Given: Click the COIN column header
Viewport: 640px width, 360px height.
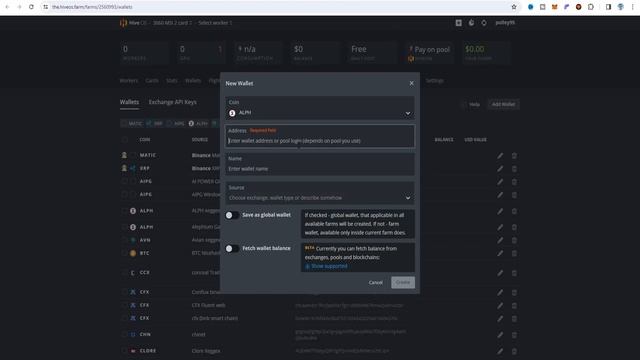Looking at the screenshot, I should point(145,140).
